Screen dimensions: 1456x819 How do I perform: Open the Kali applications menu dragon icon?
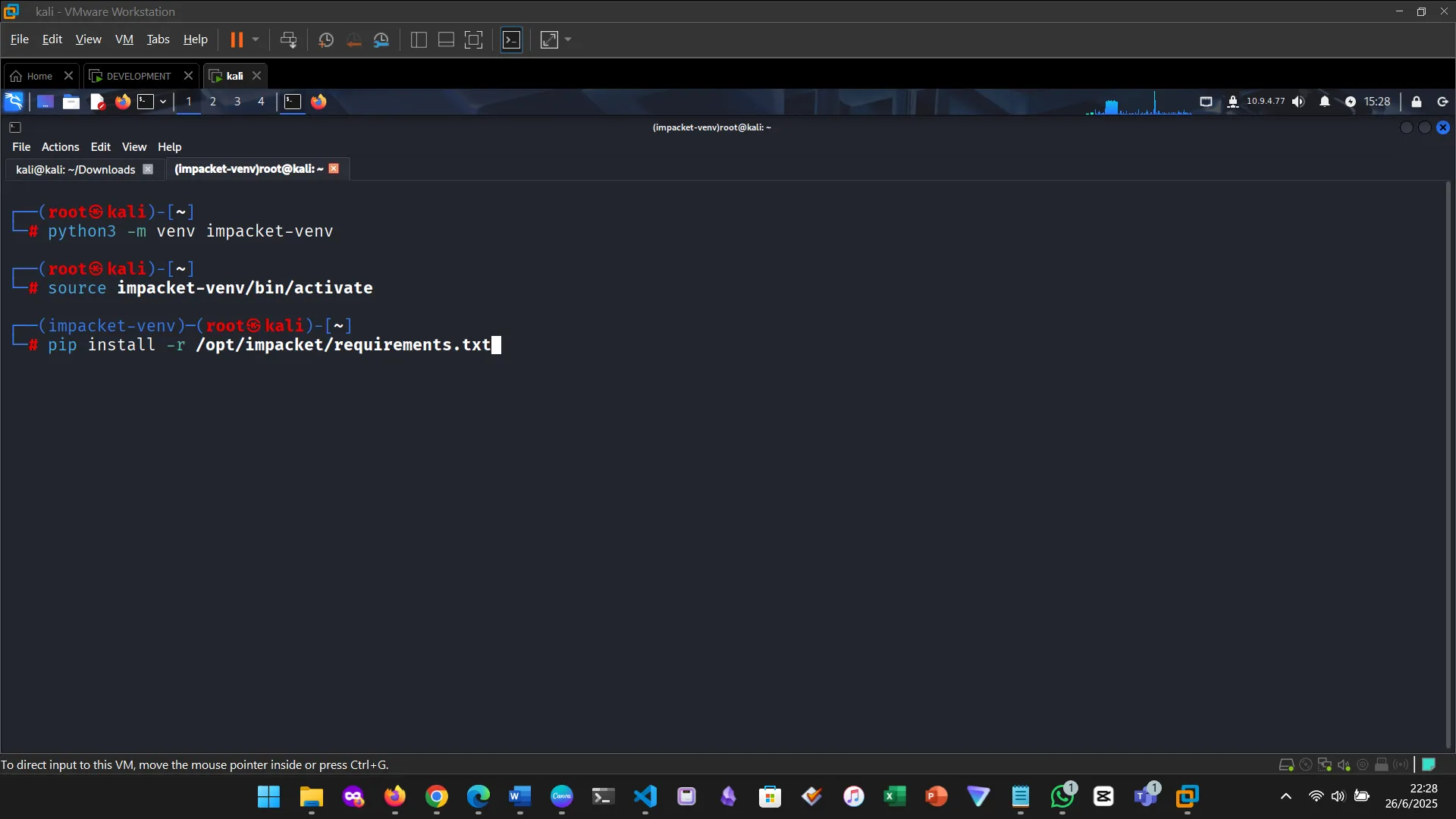13,101
